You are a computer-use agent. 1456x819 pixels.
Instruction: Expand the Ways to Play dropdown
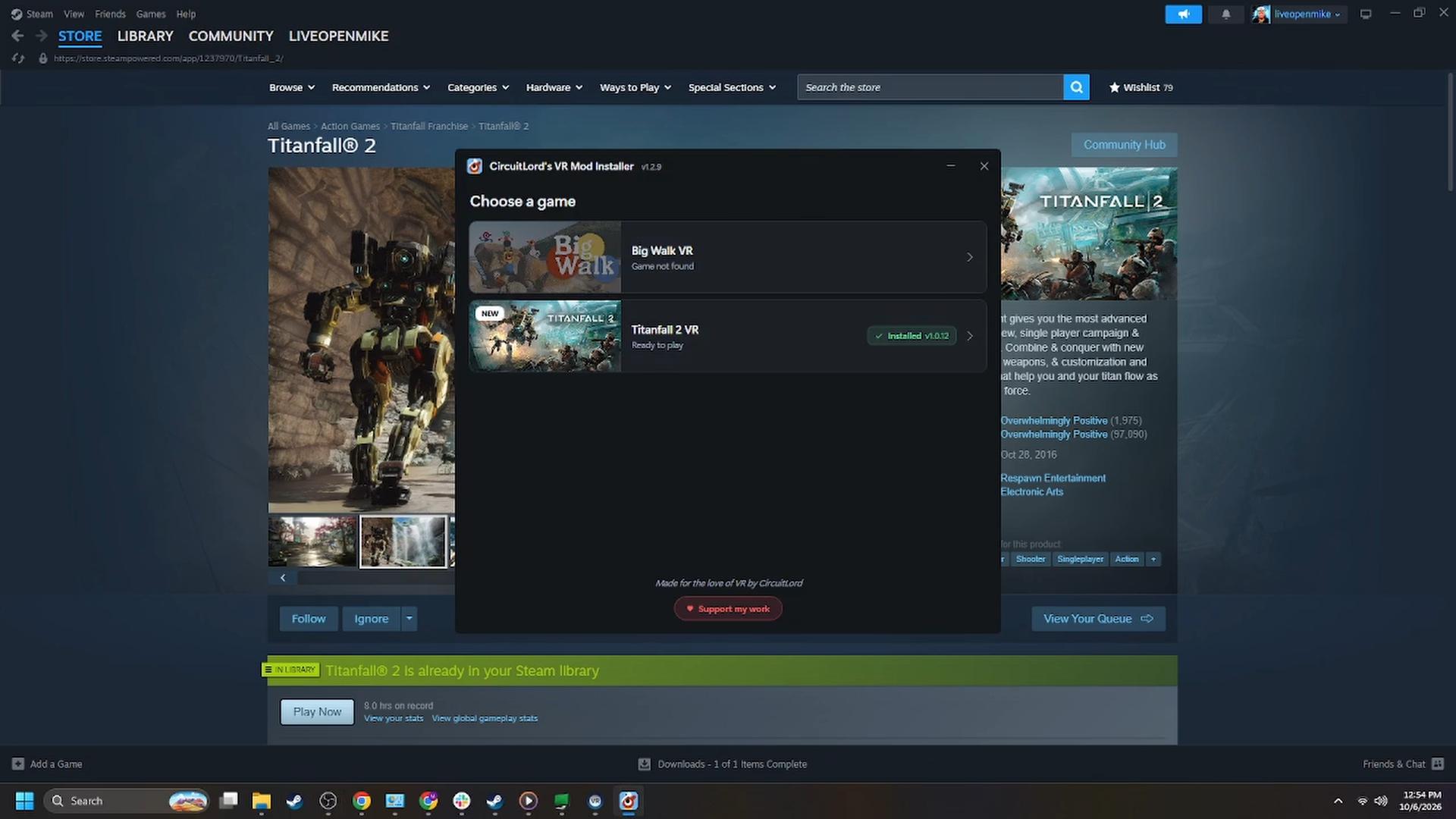point(635,87)
